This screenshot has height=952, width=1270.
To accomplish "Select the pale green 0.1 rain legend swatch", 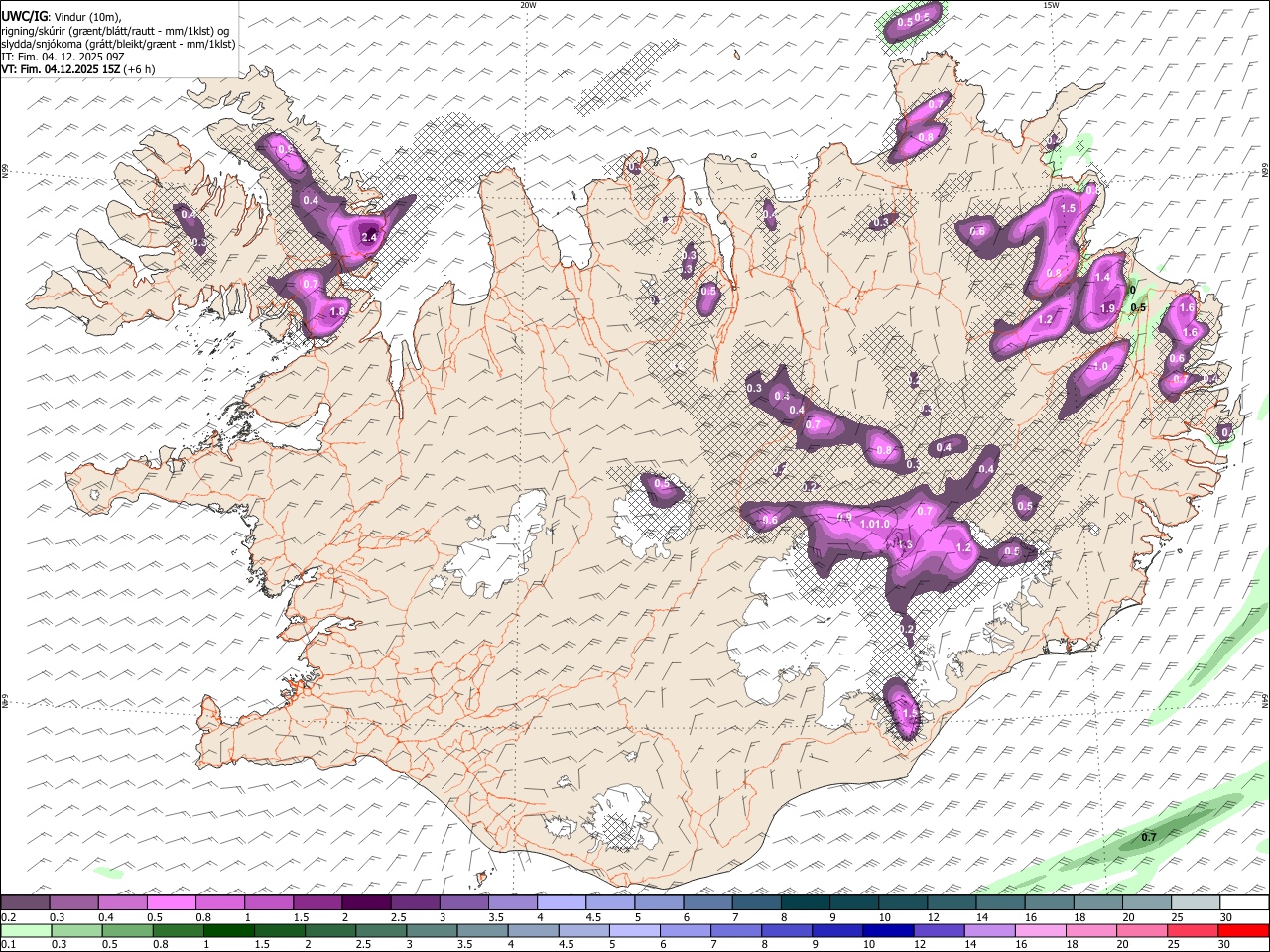I will click(26, 930).
